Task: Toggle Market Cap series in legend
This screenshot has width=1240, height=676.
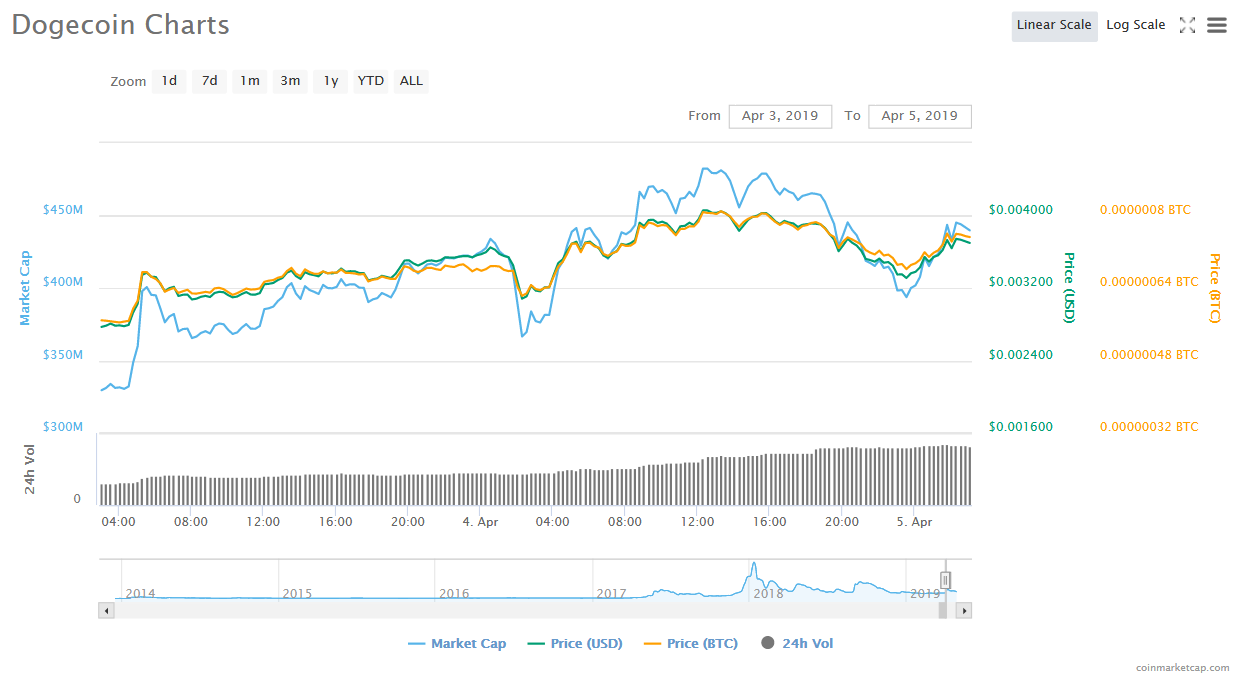Action: [457, 644]
